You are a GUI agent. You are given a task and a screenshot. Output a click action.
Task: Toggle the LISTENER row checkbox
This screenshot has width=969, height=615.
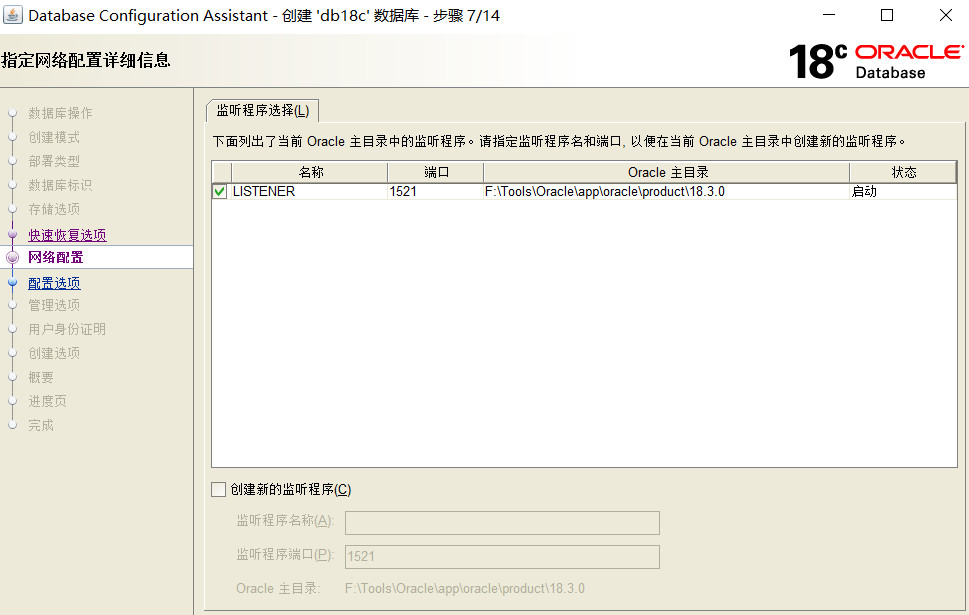point(219,192)
